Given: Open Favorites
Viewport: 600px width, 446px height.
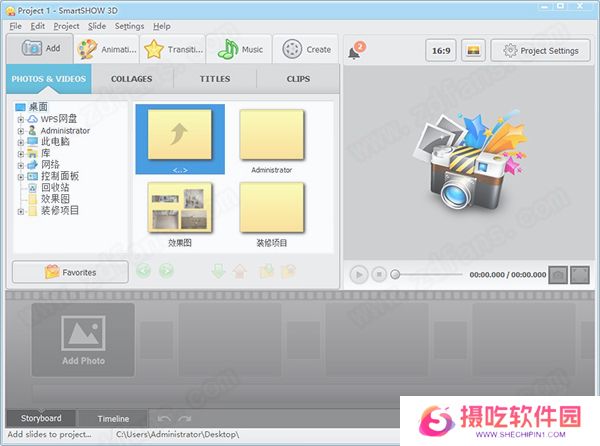Looking at the screenshot, I should pos(70,272).
